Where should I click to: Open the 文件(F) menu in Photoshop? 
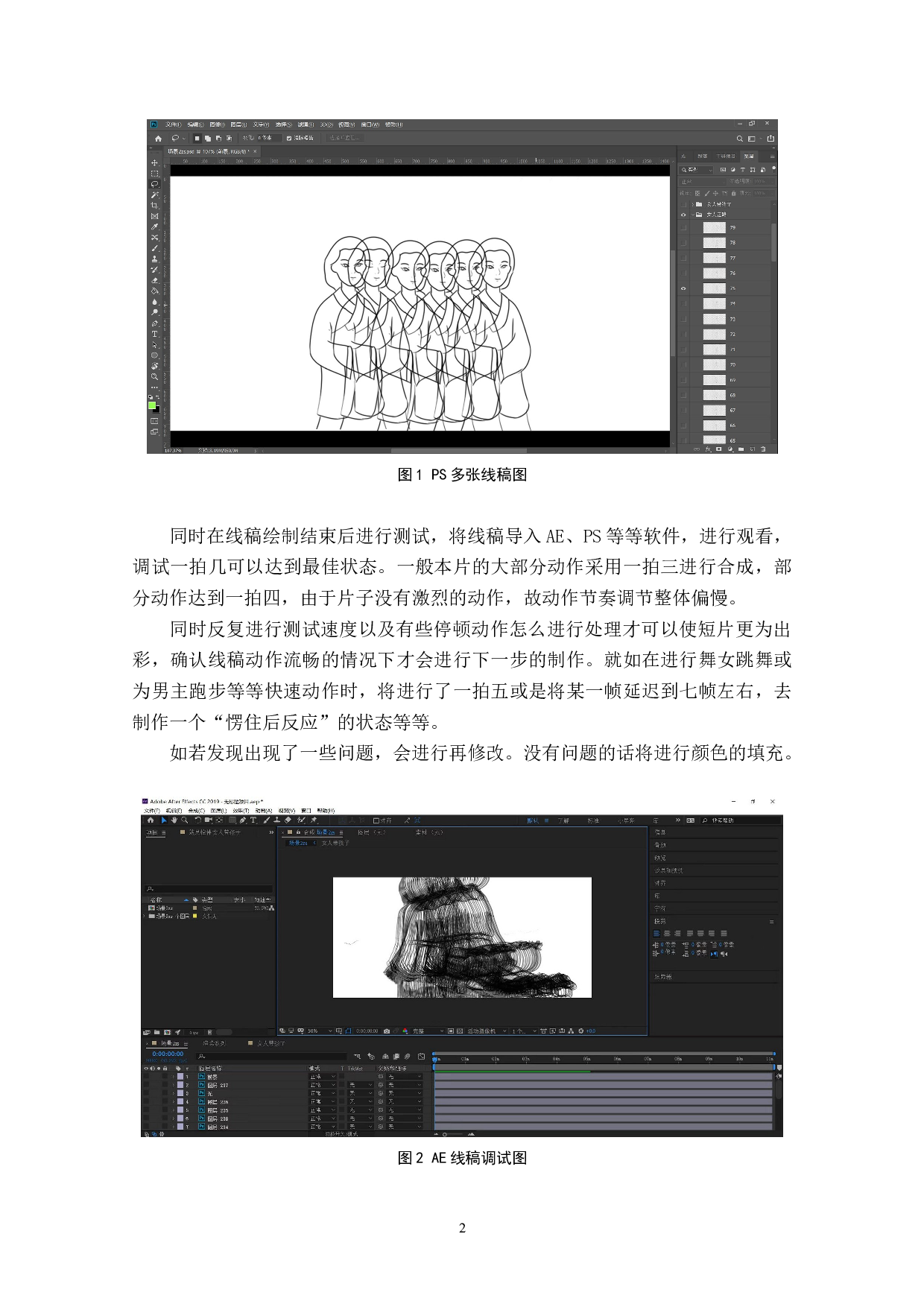coord(173,124)
